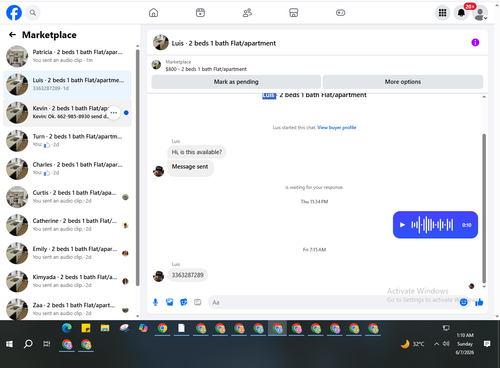Open Curtis's conversation
Image resolution: width=500 pixels, height=368 pixels.
point(67,197)
